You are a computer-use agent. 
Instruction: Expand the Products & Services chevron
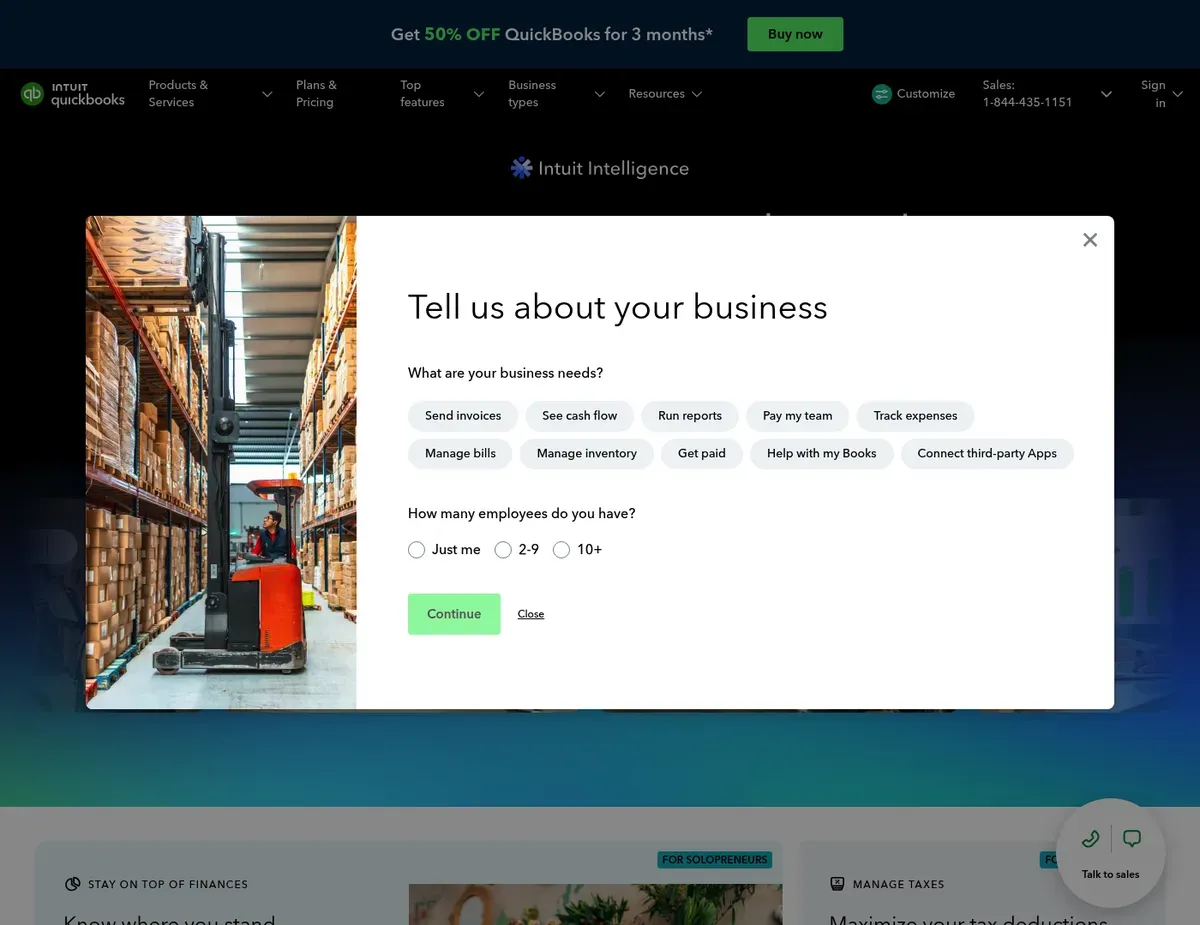click(267, 94)
